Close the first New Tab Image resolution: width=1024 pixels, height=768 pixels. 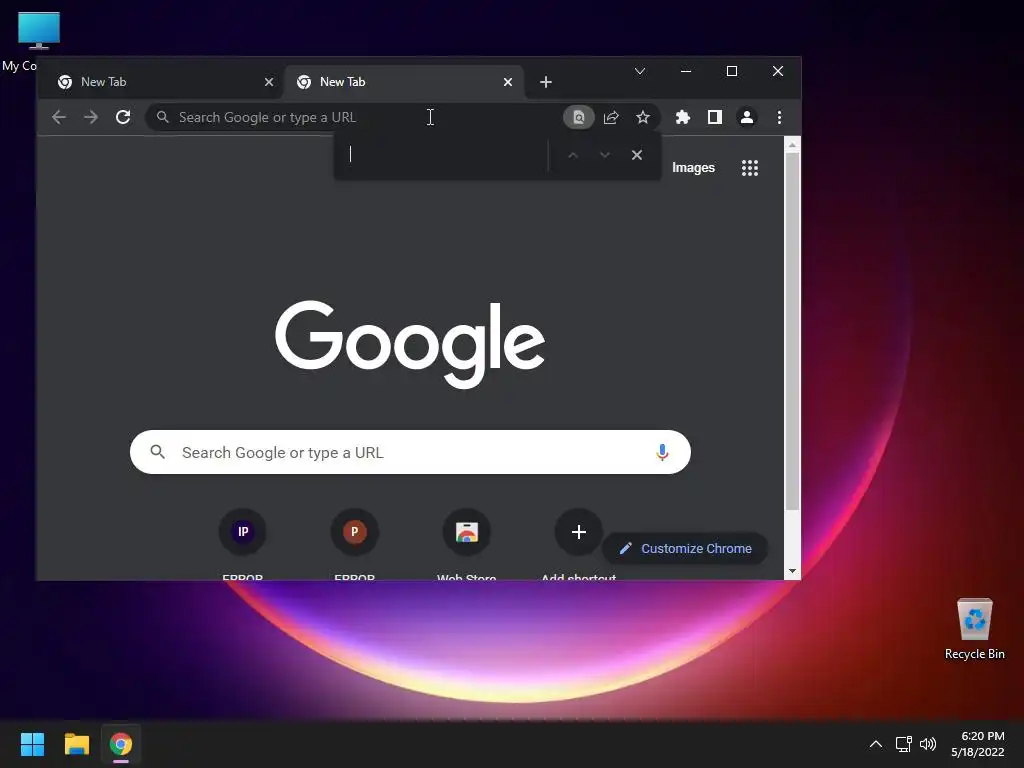(x=268, y=82)
